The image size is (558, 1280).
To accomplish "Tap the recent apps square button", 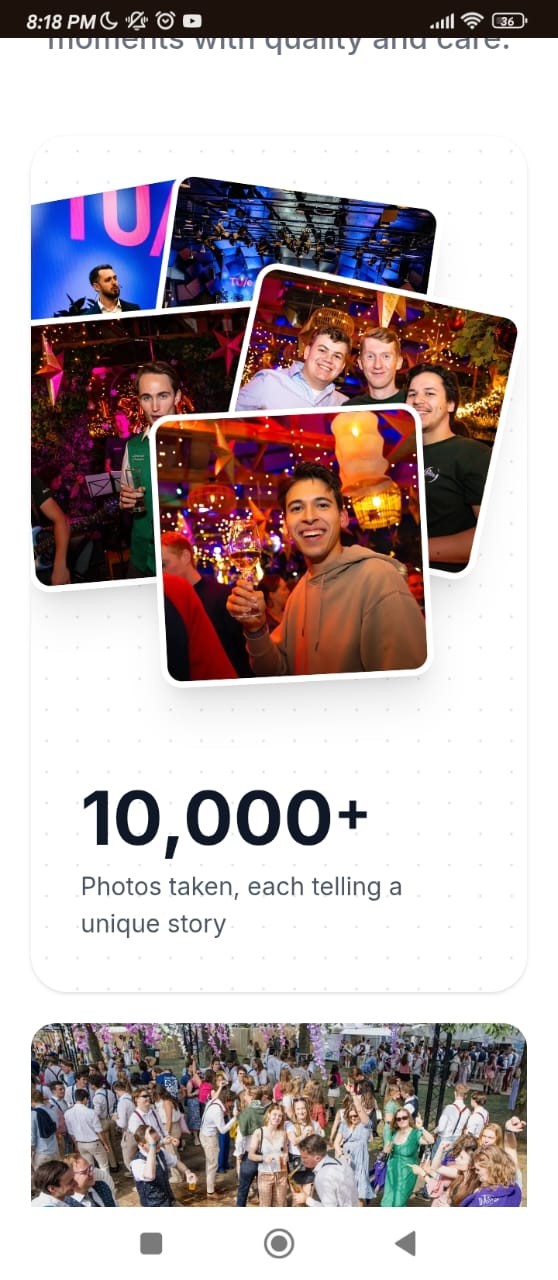I will click(151, 1243).
